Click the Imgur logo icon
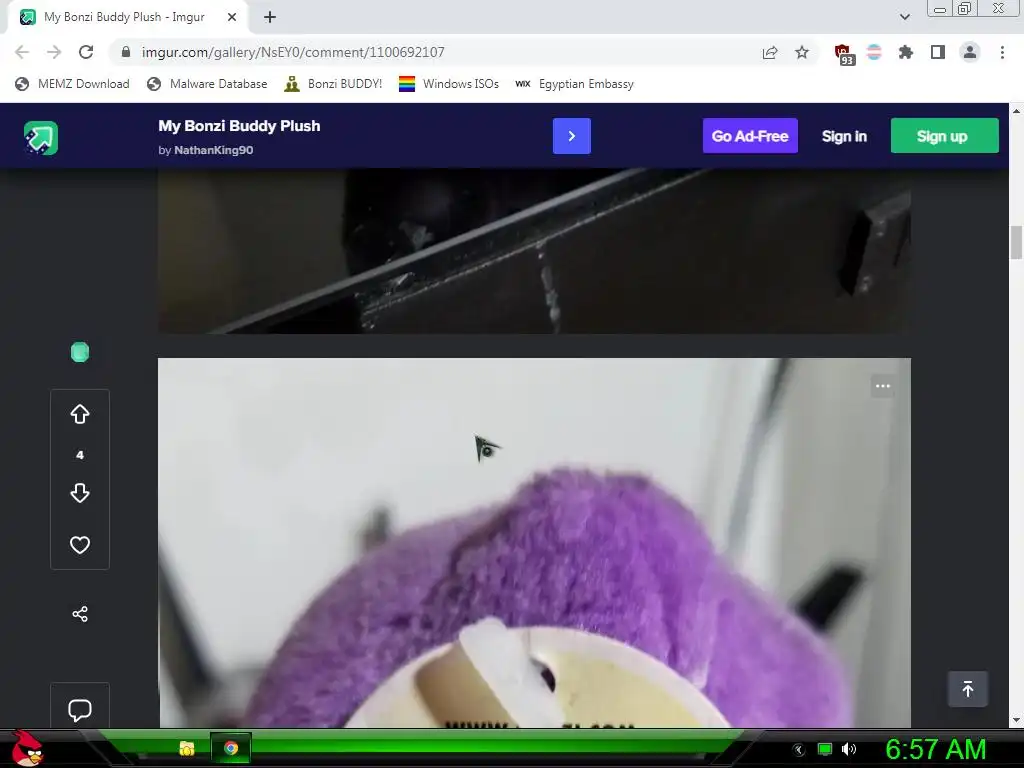The height and width of the screenshot is (768, 1024). pyautogui.click(x=40, y=138)
